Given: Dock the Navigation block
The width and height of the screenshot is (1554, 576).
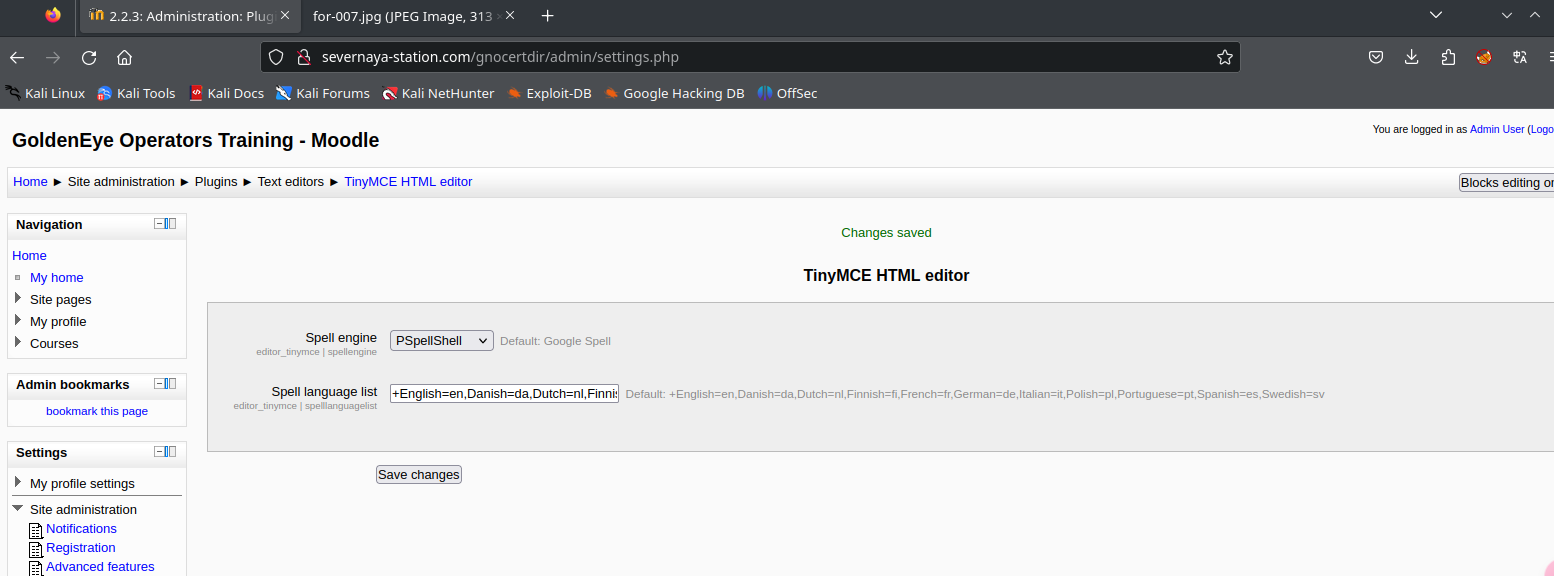Looking at the screenshot, I should 170,224.
